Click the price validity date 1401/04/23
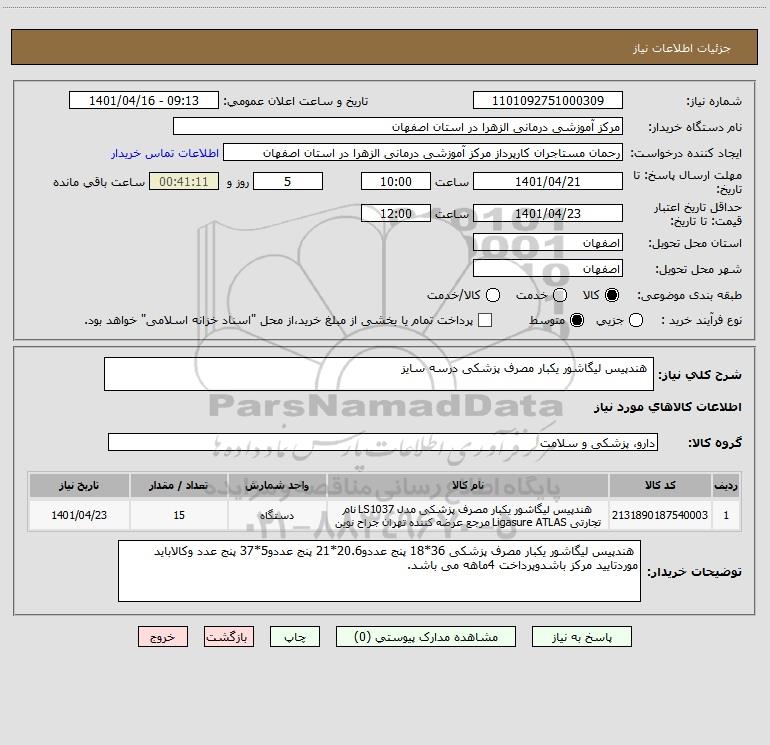Viewport: 770px width, 745px height. tap(548, 213)
